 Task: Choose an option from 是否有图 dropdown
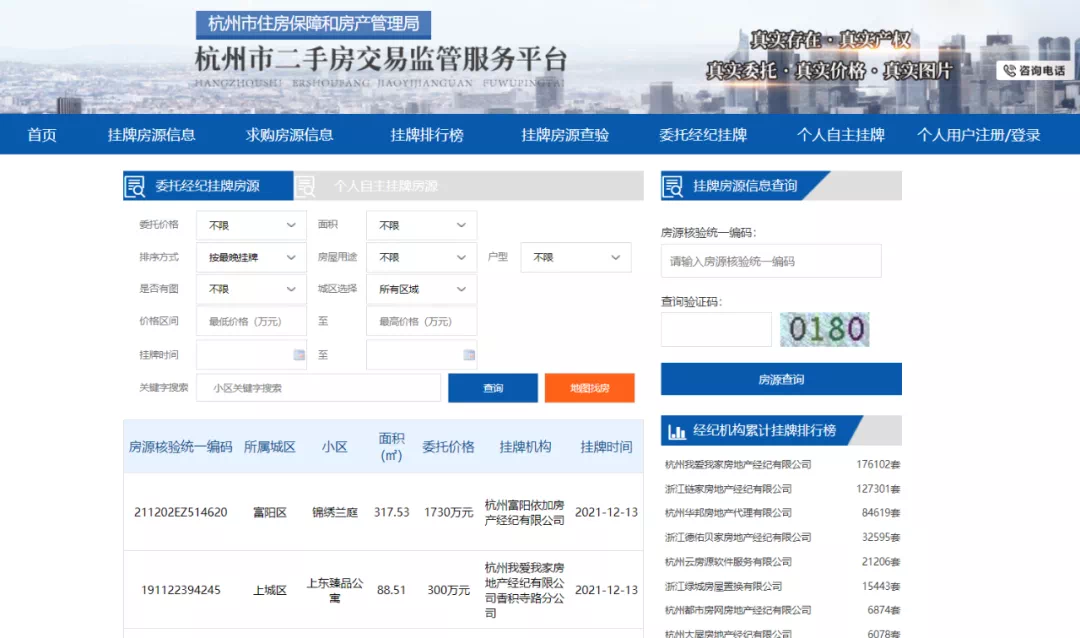click(251, 289)
